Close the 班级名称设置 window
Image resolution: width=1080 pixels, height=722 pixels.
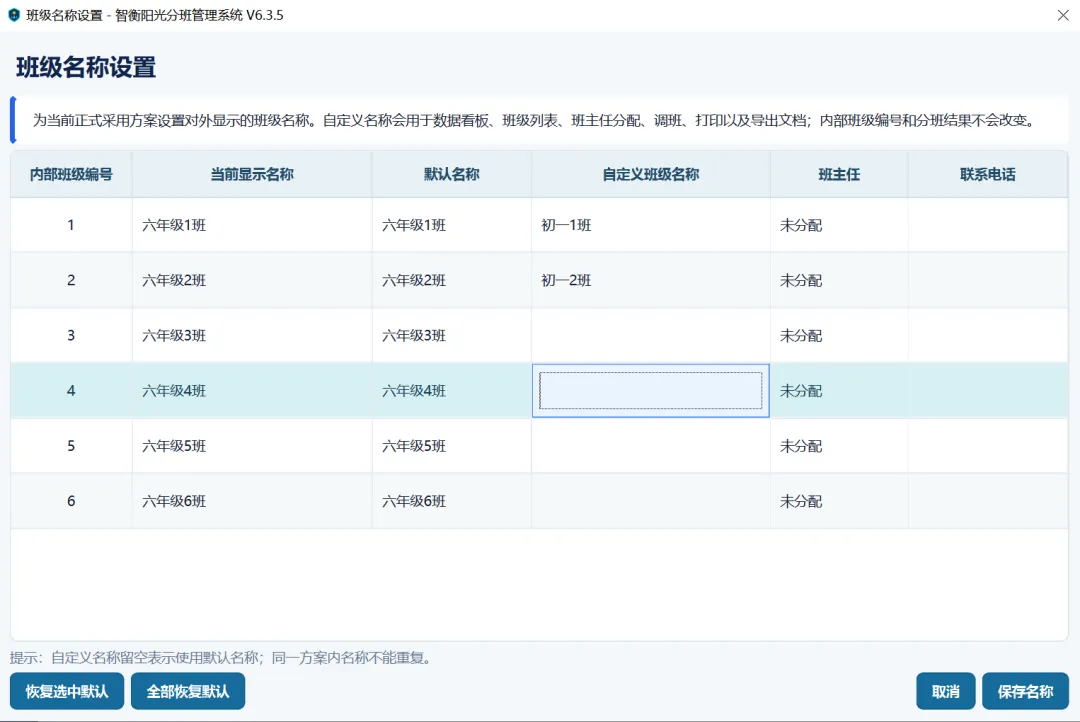click(x=1063, y=15)
